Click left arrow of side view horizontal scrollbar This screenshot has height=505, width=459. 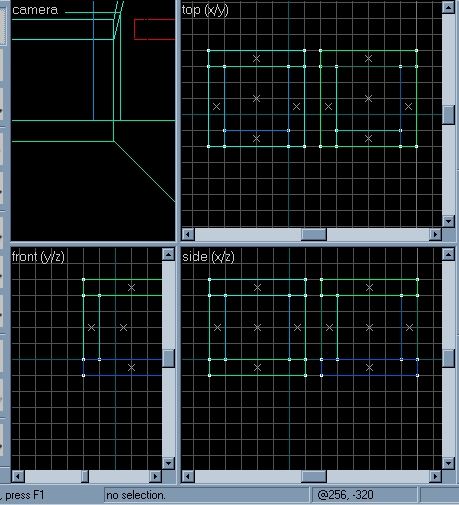[x=188, y=476]
